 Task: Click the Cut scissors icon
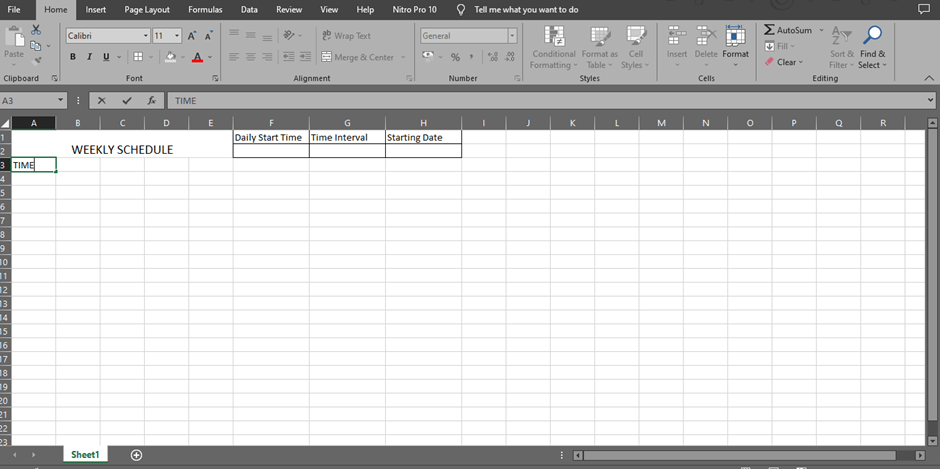point(36,30)
